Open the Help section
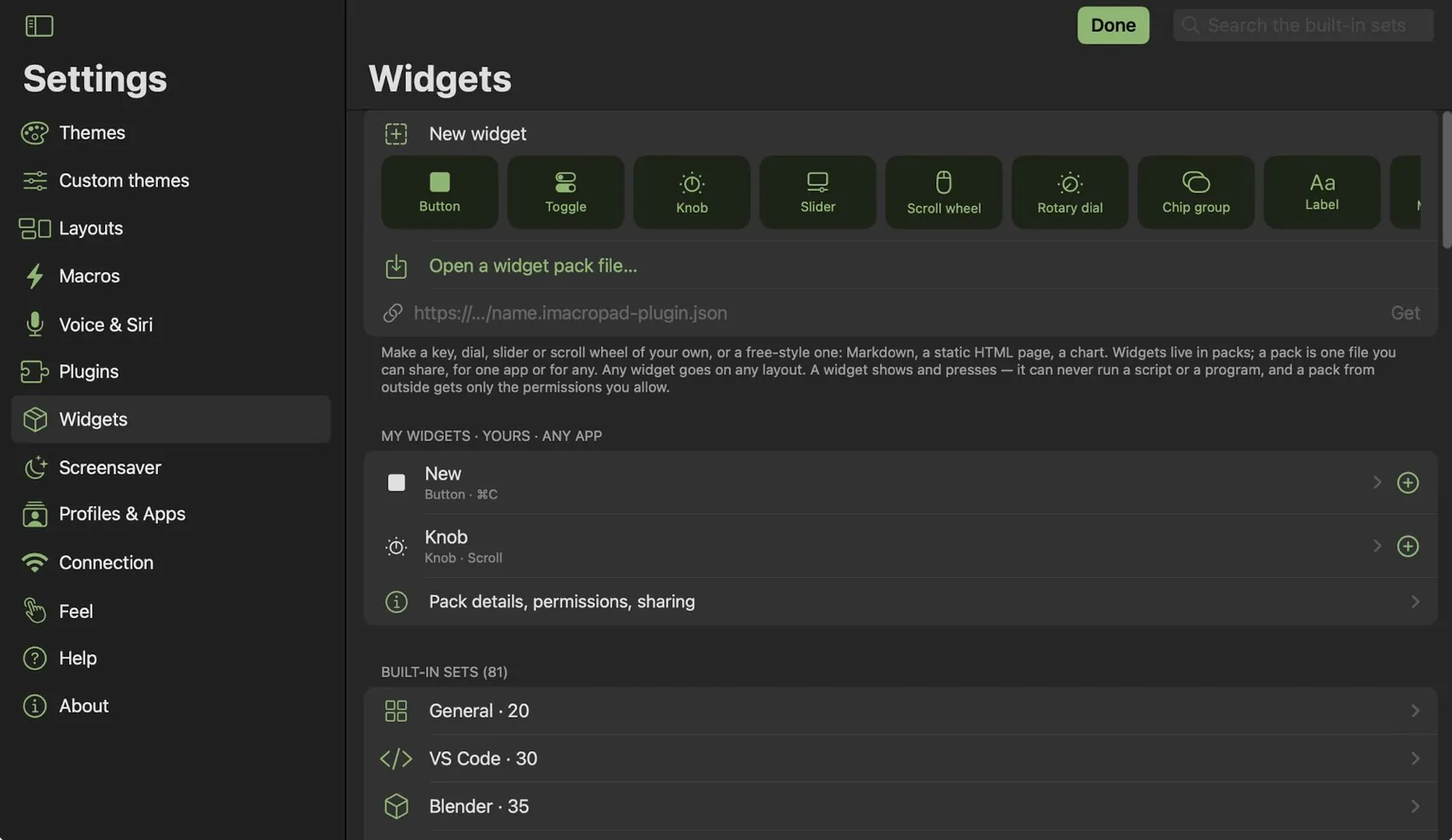The height and width of the screenshot is (840, 1452). [171, 658]
